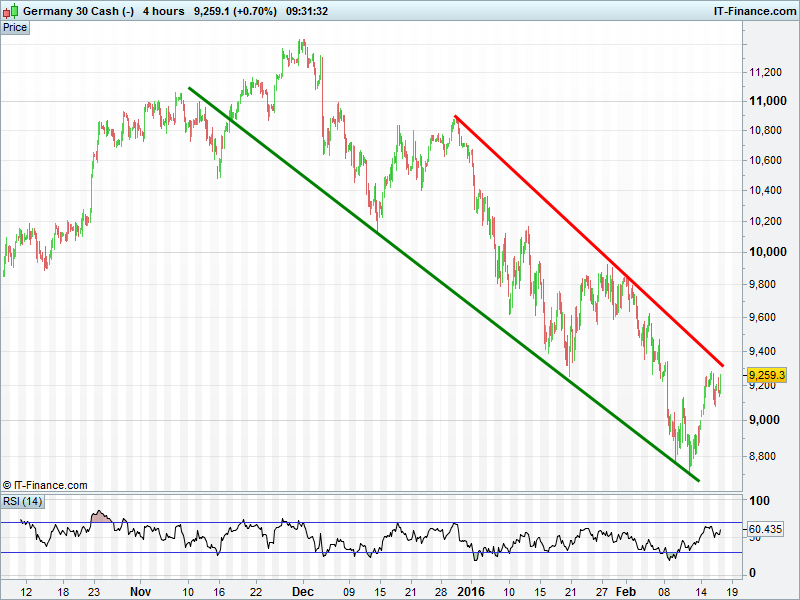Click the 28 date label on time axis
800x600 pixels.
(x=441, y=592)
